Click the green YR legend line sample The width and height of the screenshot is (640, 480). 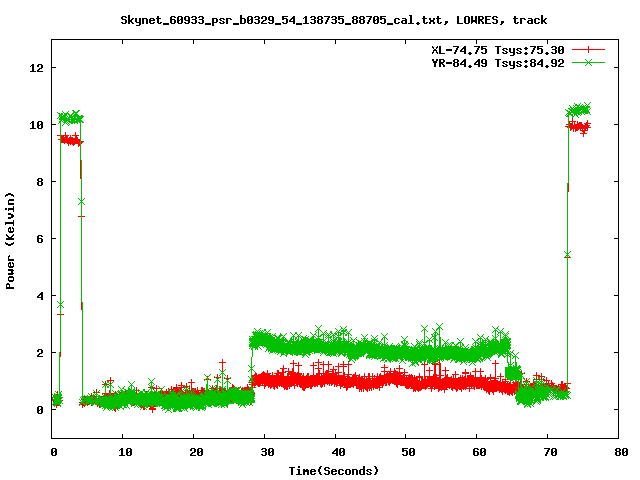(588, 62)
